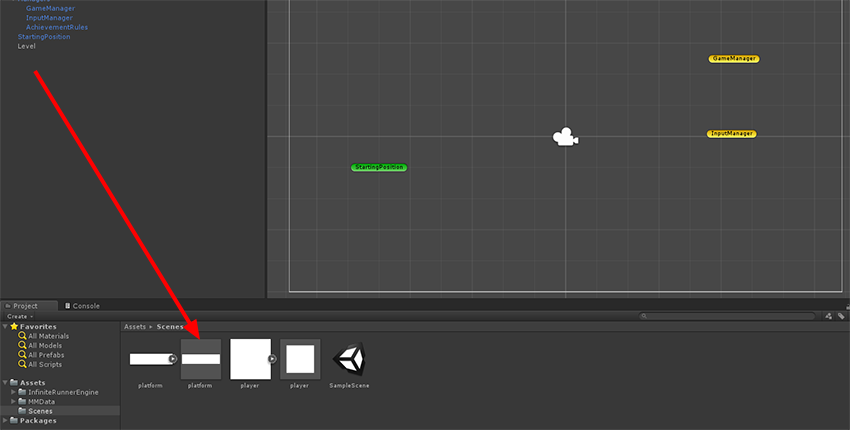
Task: Select the yellow InputManager label in scene
Action: coord(731,134)
